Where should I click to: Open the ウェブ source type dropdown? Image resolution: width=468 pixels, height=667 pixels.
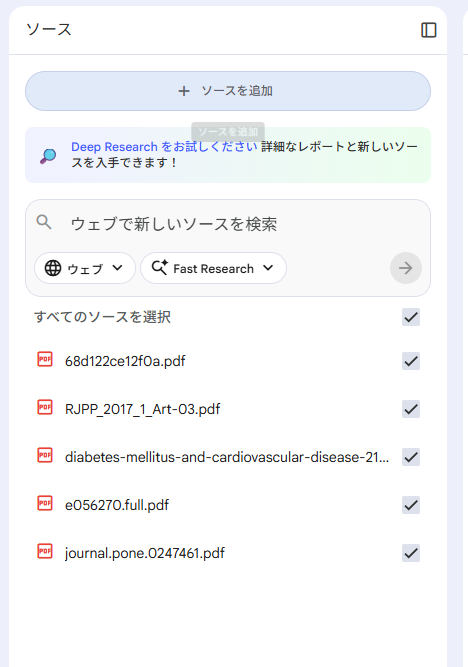pos(85,268)
